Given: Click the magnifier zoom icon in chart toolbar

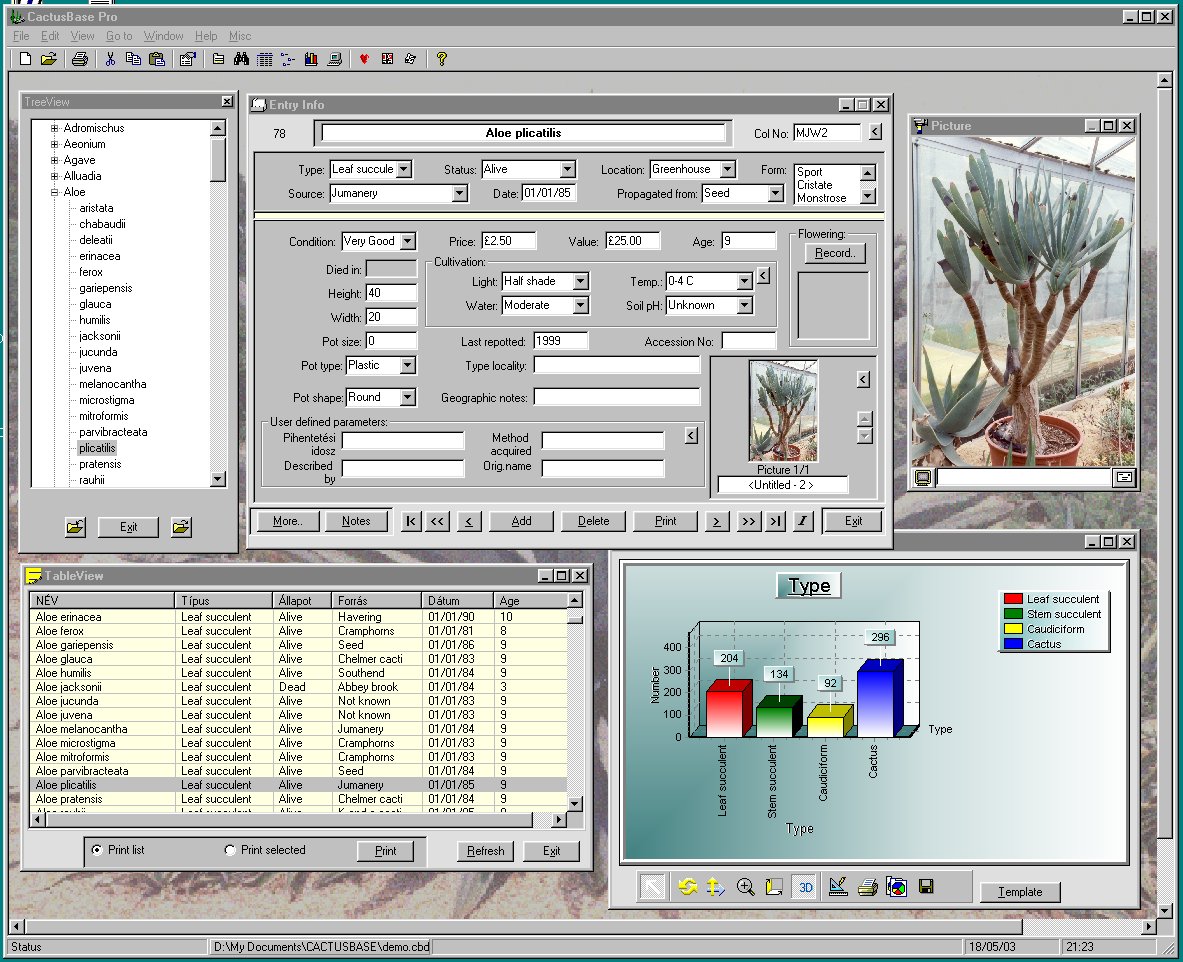Looking at the screenshot, I should (x=745, y=887).
